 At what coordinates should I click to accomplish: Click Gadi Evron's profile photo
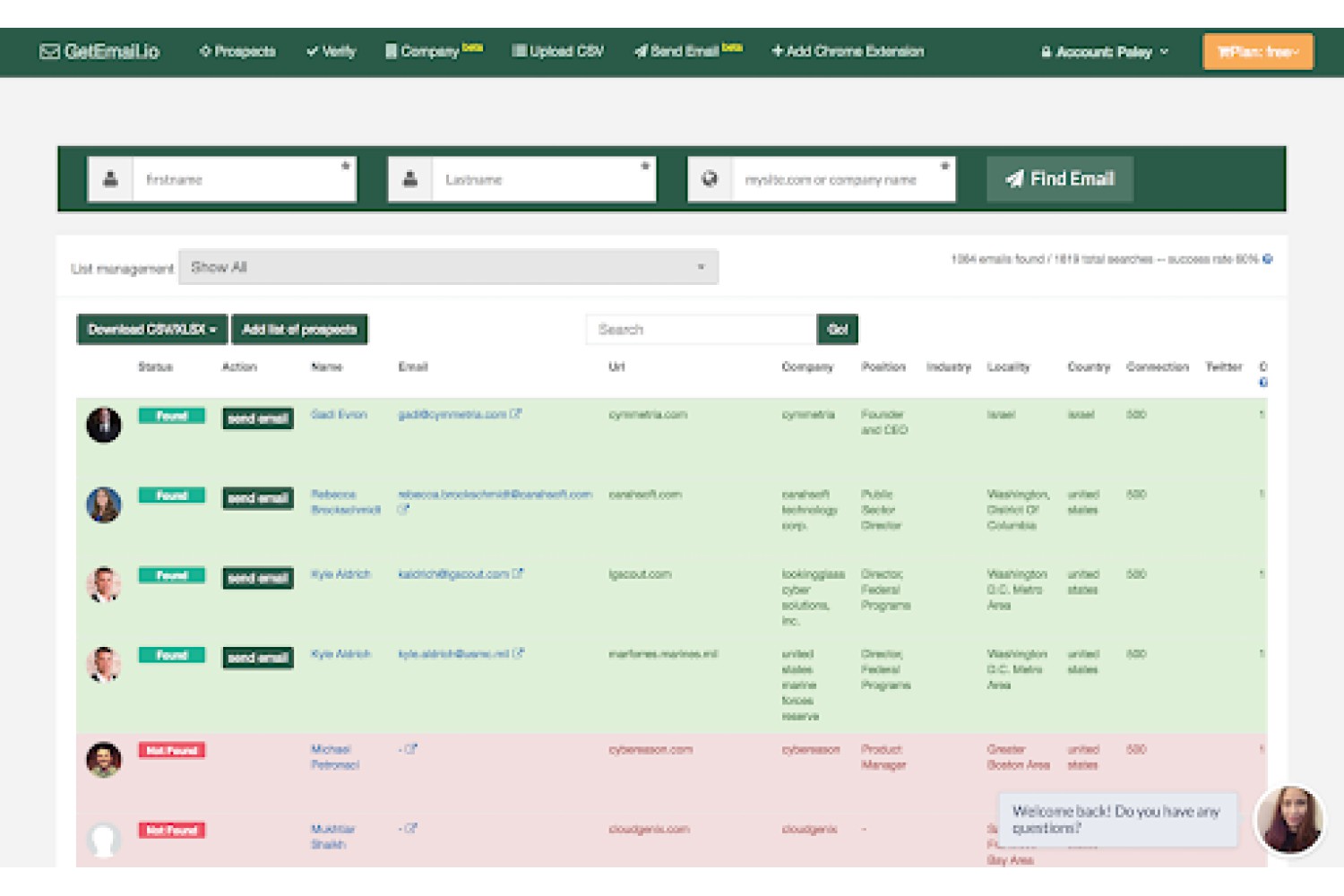[104, 425]
